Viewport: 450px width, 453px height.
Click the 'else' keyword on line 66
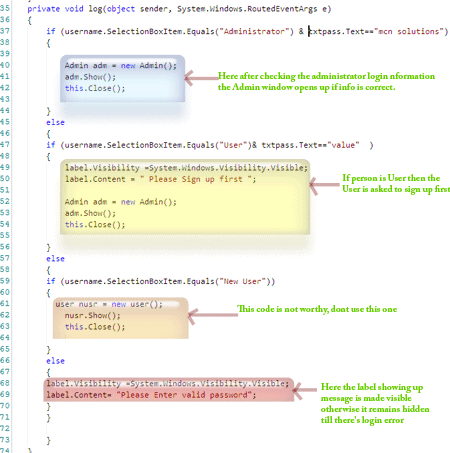coord(55,361)
